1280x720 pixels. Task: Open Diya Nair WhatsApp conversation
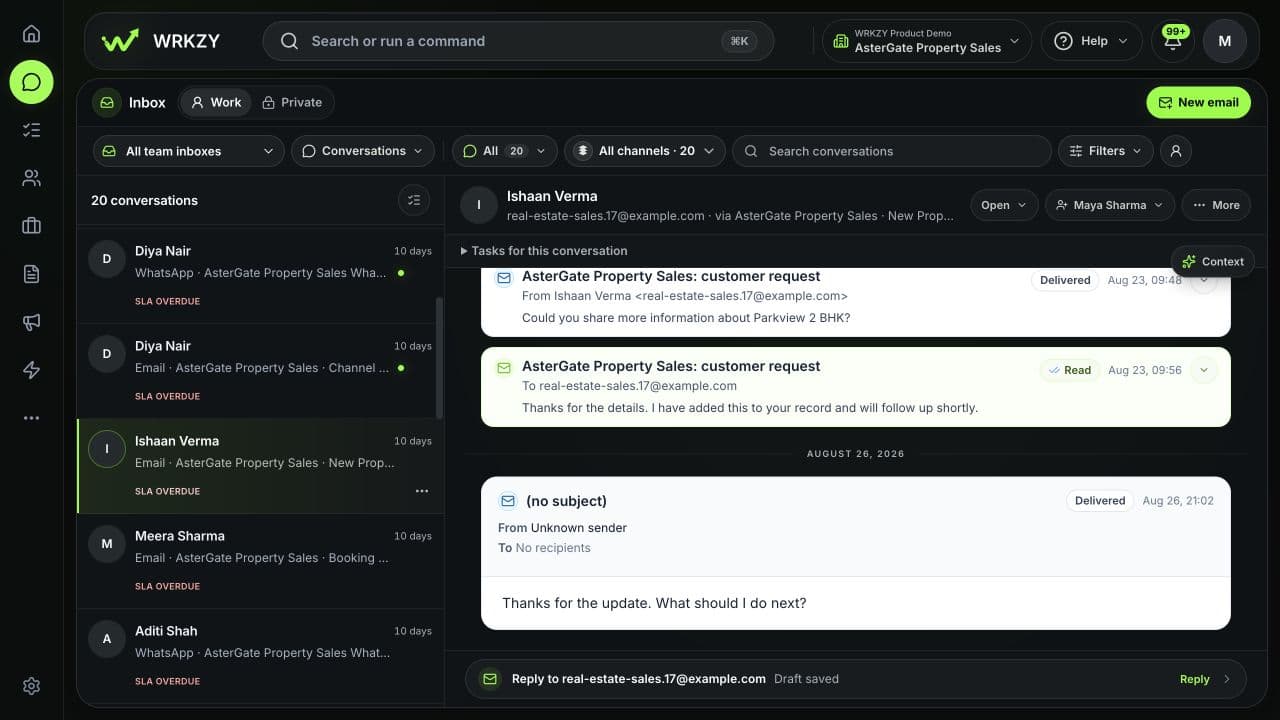click(260, 275)
